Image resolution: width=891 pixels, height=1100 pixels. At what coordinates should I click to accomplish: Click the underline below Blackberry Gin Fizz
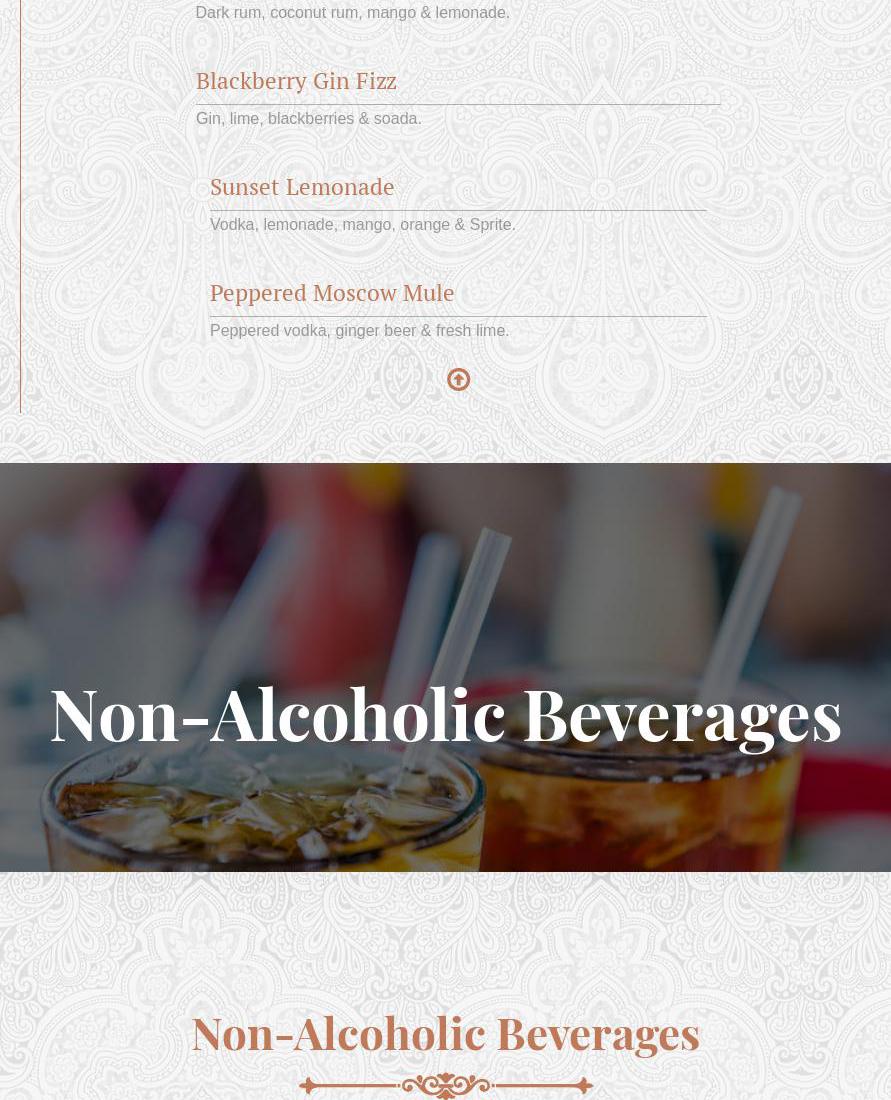point(458,105)
